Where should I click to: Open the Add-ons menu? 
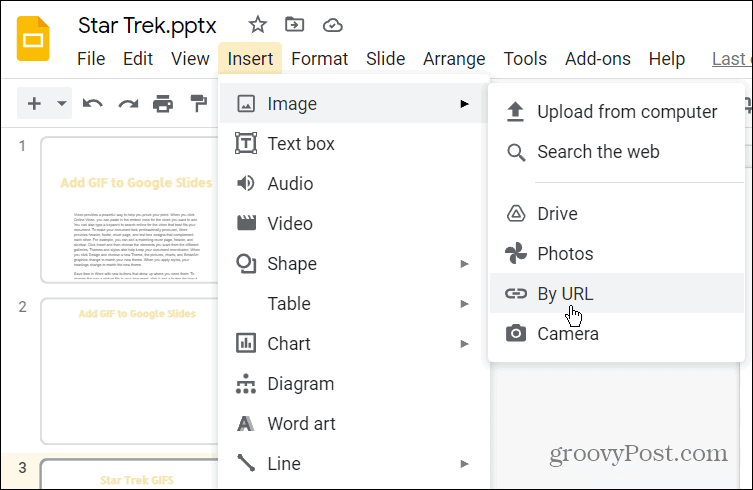[x=597, y=59]
